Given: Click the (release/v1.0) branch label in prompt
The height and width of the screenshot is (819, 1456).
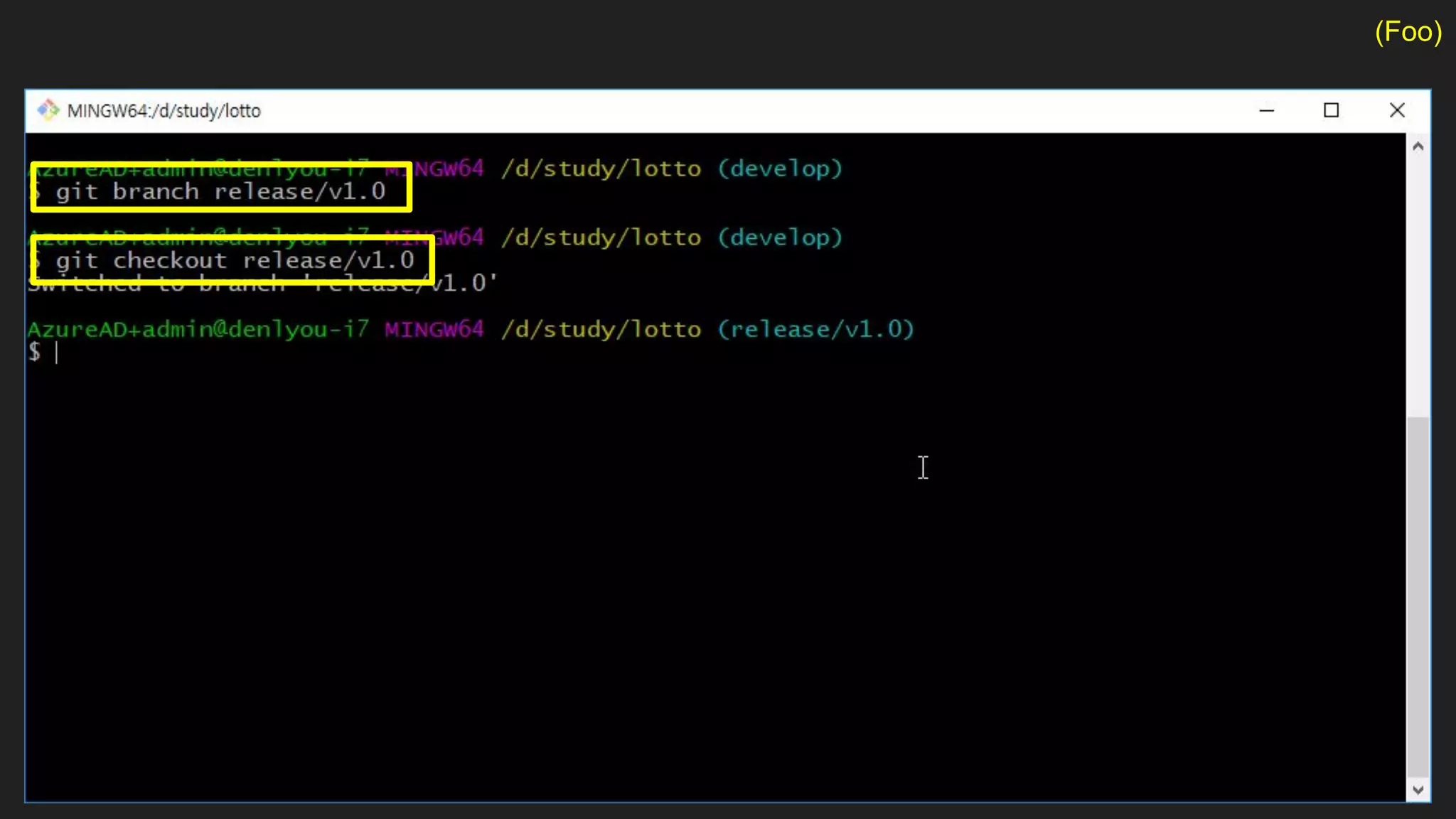Looking at the screenshot, I should click(x=815, y=329).
